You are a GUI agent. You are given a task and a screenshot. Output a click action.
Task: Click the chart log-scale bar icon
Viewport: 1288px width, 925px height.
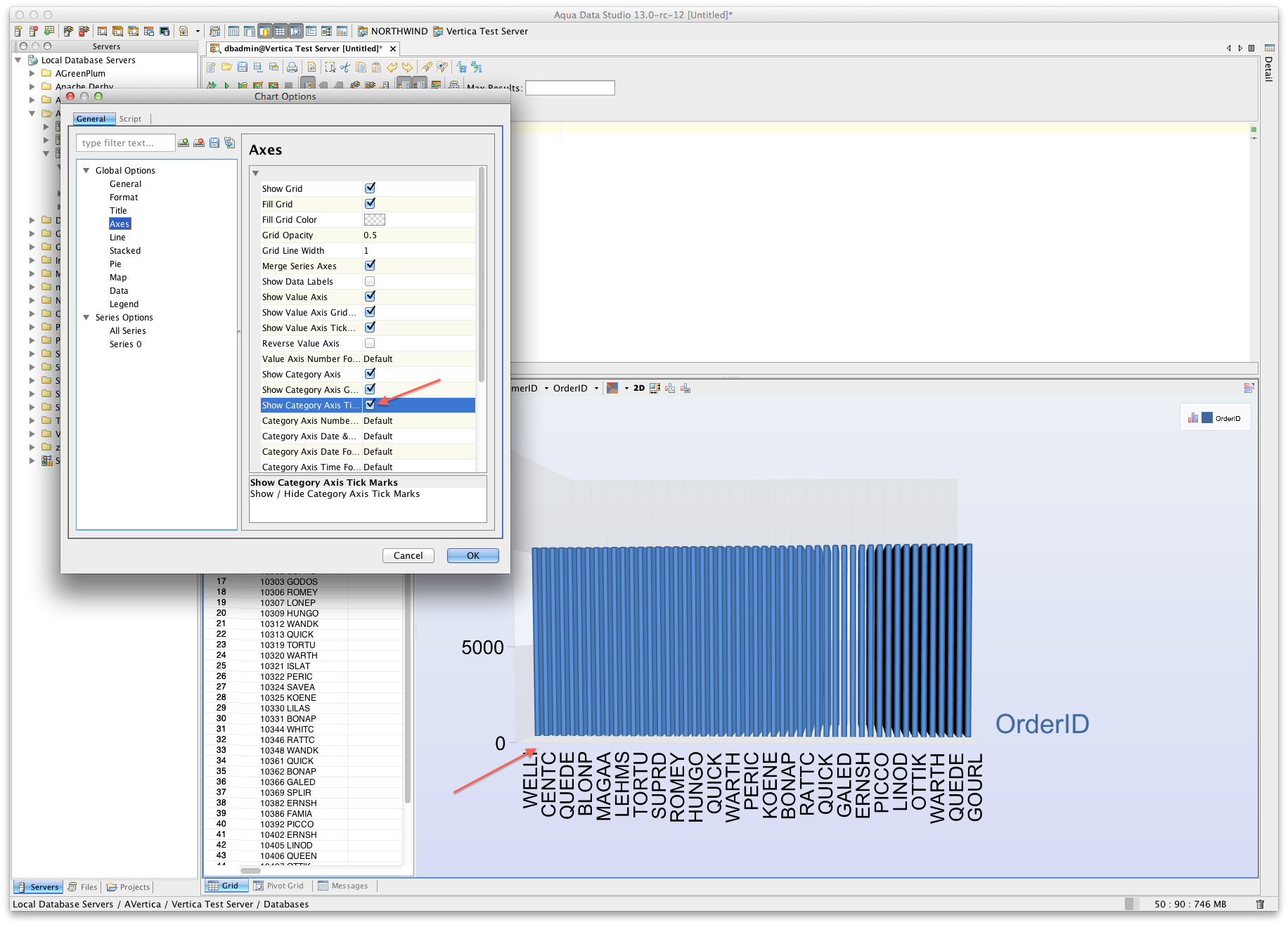(x=685, y=388)
